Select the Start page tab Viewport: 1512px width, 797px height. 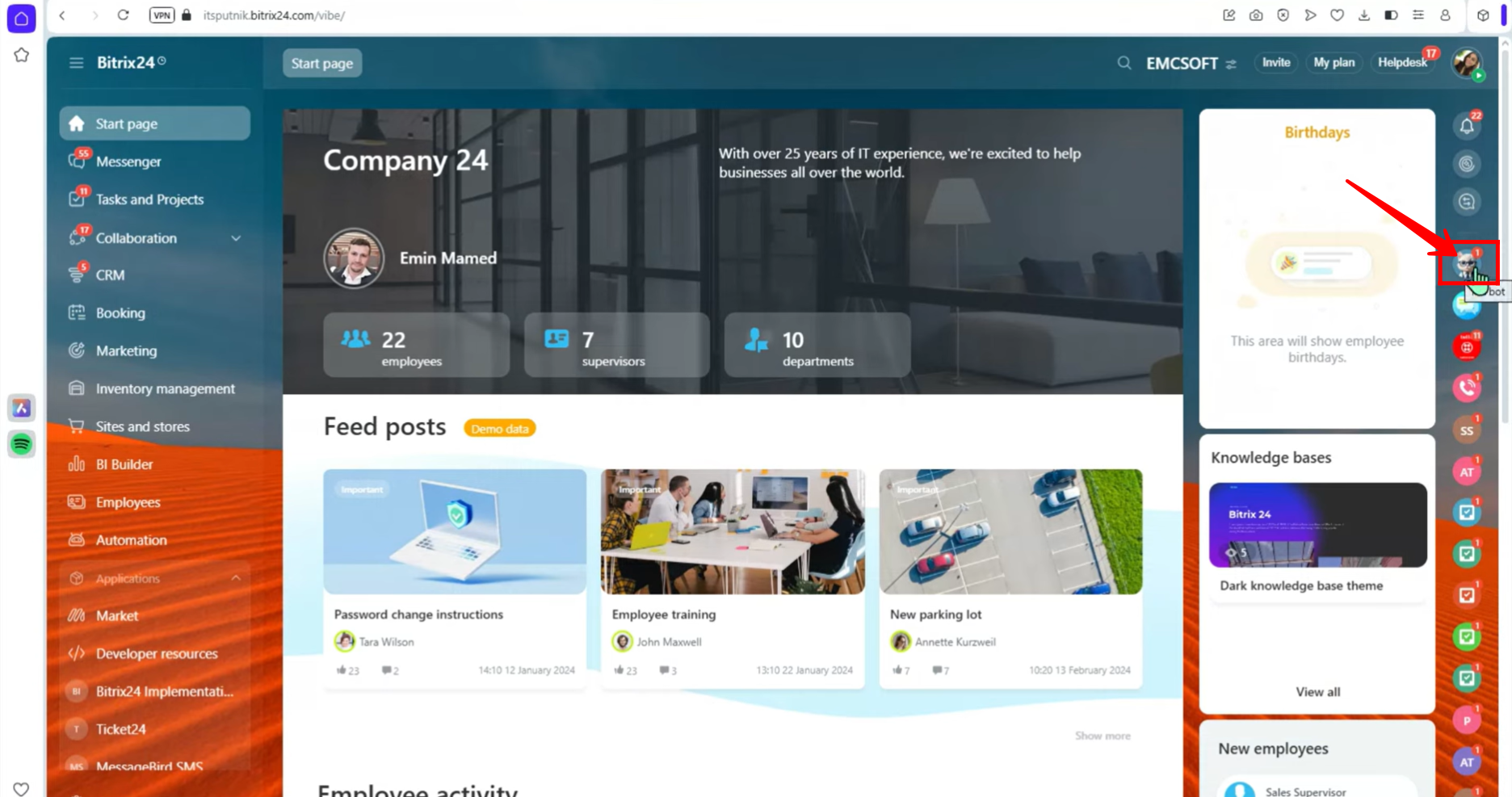[322, 63]
